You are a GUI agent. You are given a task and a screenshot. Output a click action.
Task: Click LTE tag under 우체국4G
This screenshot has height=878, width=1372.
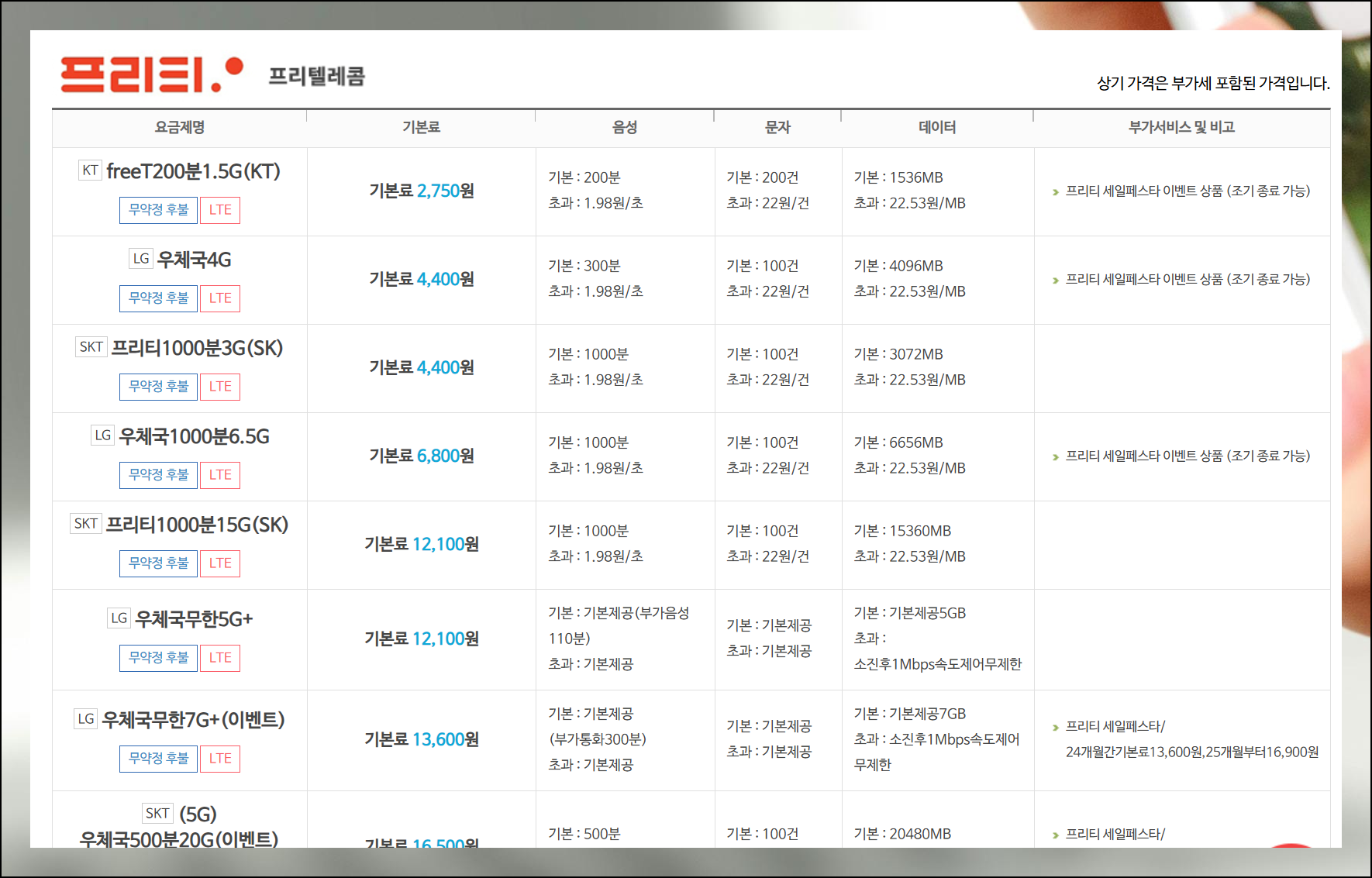[220, 298]
